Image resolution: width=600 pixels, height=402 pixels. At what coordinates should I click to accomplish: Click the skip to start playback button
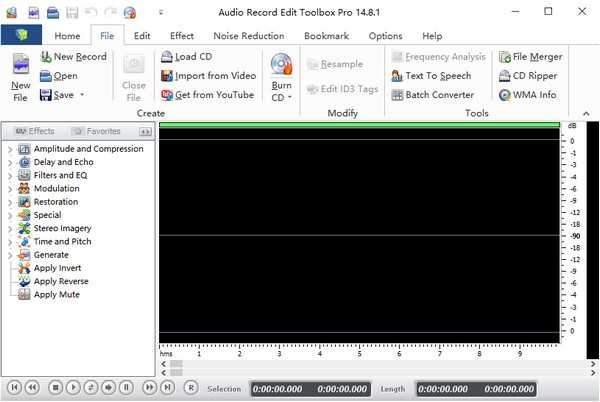coord(14,387)
